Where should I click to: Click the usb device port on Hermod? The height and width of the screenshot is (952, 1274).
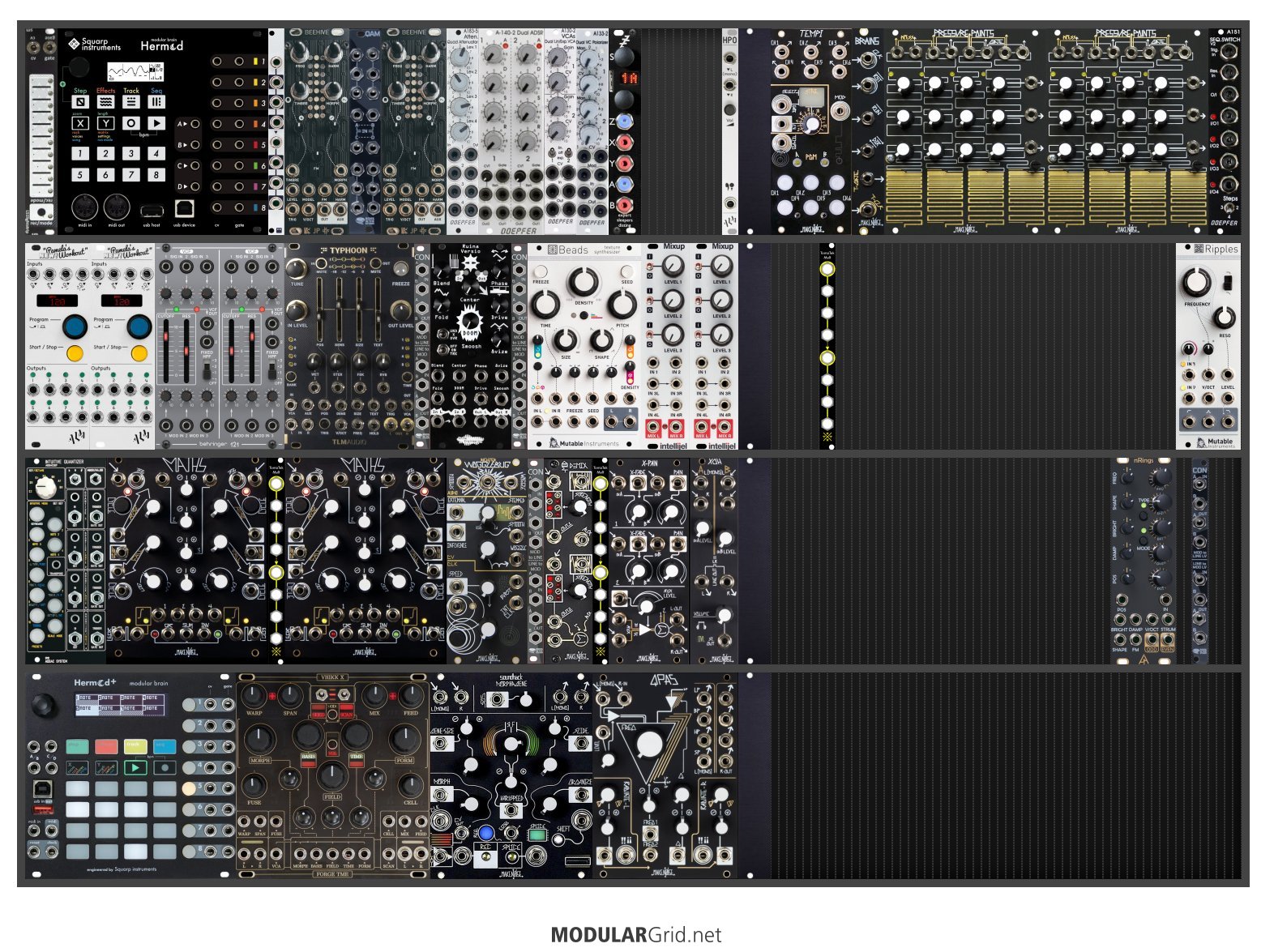tap(184, 209)
